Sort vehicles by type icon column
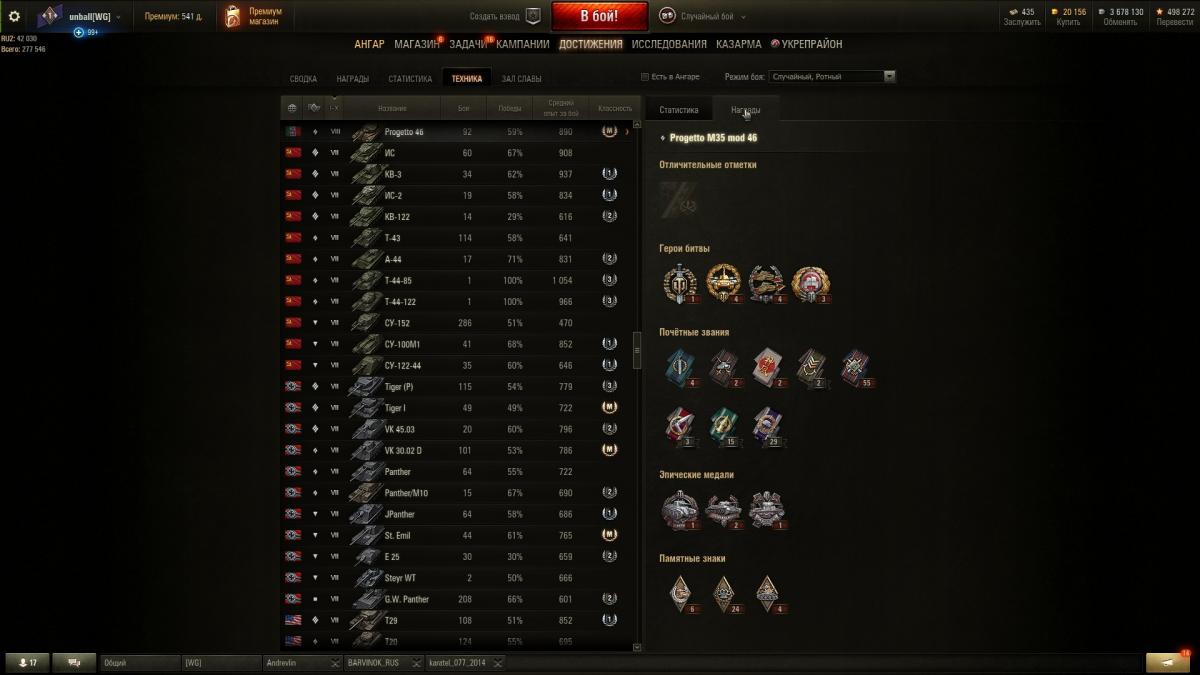 [x=314, y=108]
